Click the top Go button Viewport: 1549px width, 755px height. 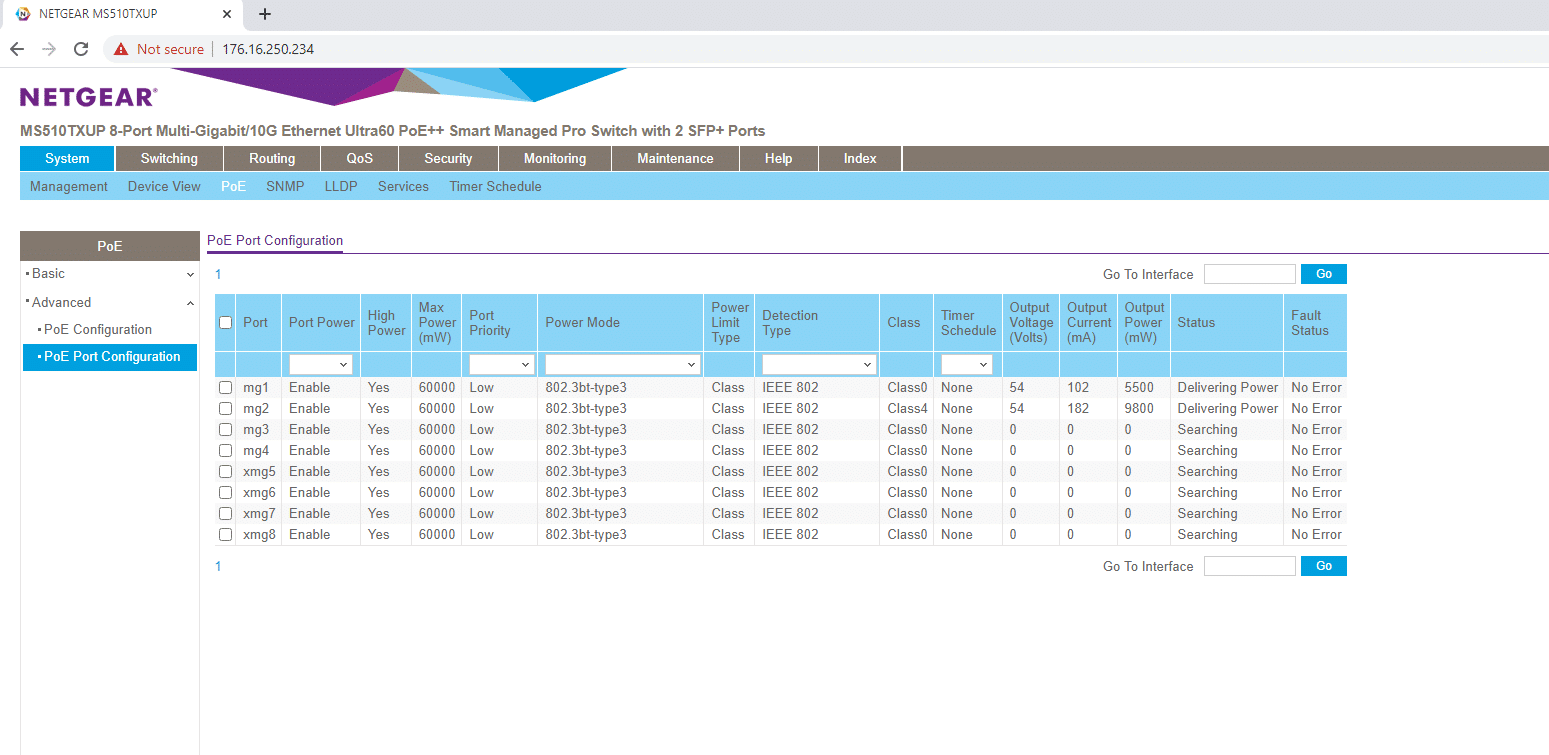[1324, 274]
